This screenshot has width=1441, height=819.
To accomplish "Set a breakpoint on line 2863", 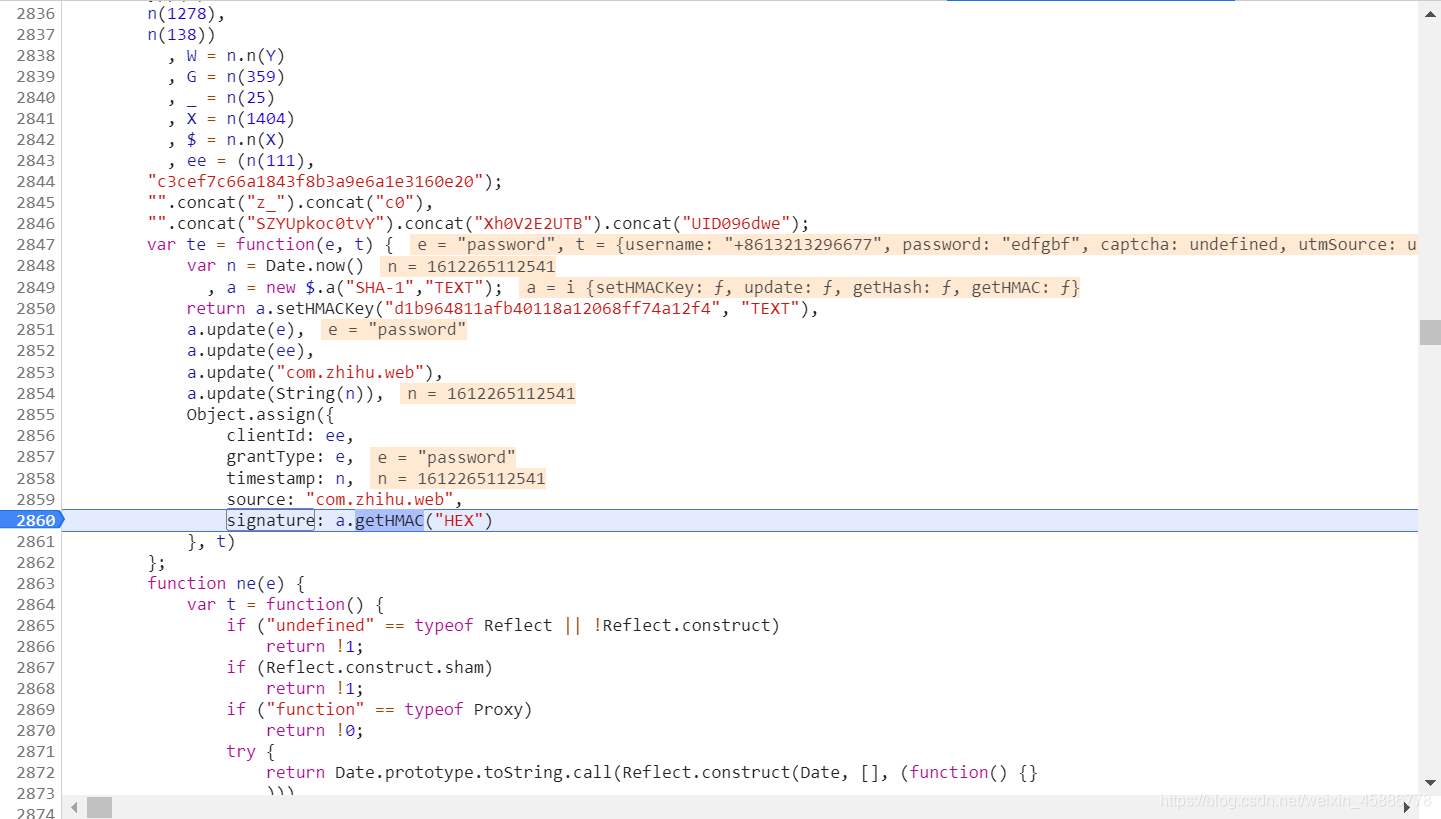I will click(x=36, y=583).
